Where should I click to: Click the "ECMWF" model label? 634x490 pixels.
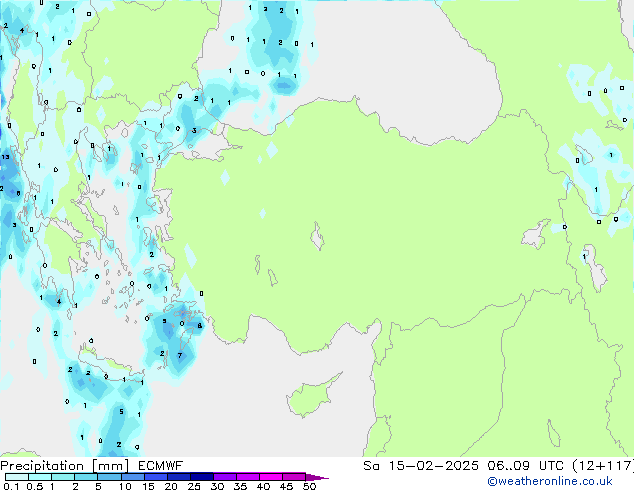click(x=161, y=466)
